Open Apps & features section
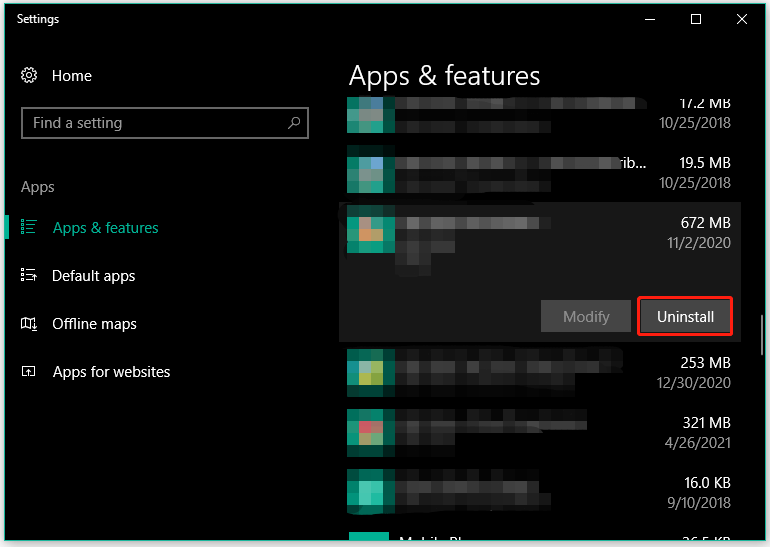 (x=106, y=228)
